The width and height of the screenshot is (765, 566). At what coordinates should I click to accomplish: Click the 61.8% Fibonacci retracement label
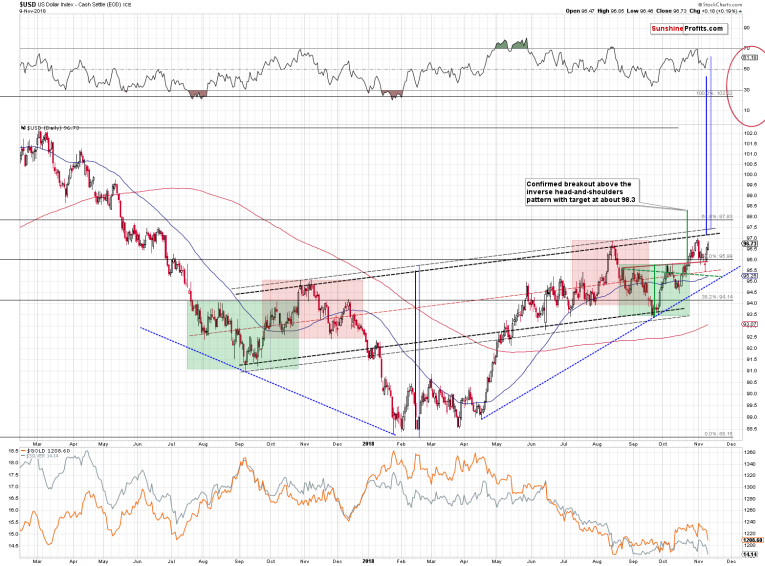(717, 216)
